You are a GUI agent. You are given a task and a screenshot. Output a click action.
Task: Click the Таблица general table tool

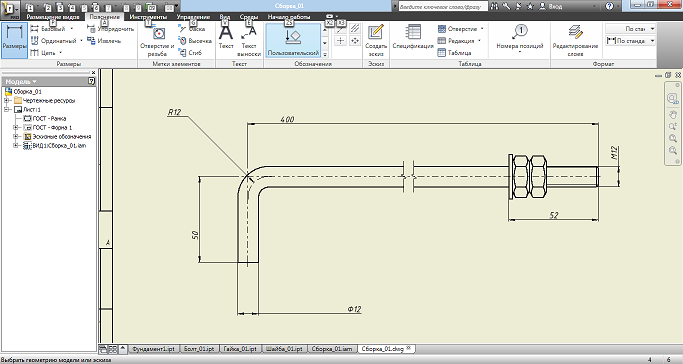coord(454,53)
